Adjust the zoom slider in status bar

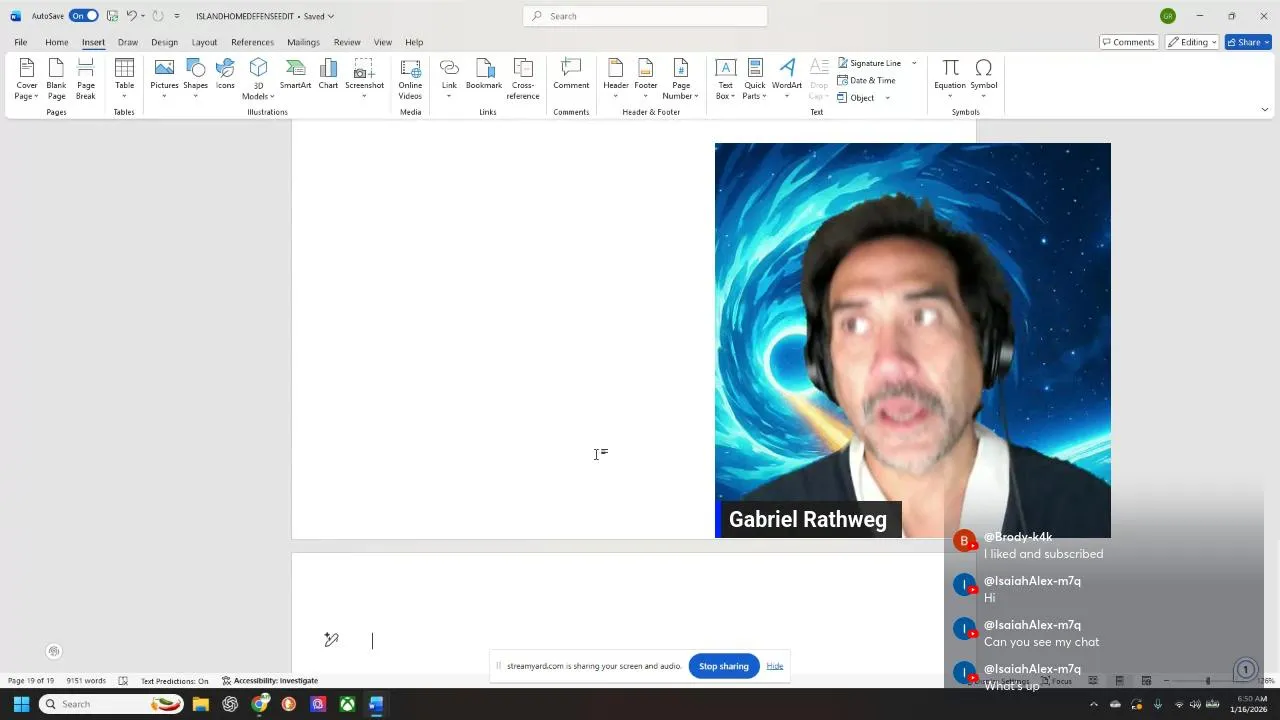tap(1207, 681)
